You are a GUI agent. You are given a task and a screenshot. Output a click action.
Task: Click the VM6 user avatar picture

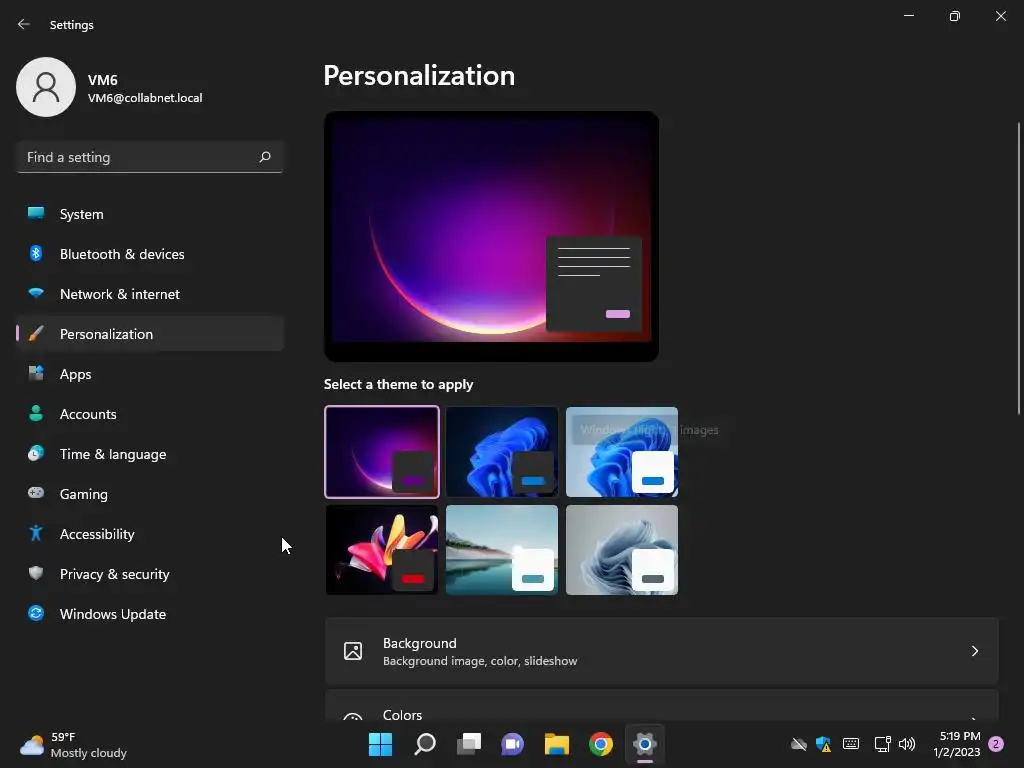pyautogui.click(x=46, y=87)
